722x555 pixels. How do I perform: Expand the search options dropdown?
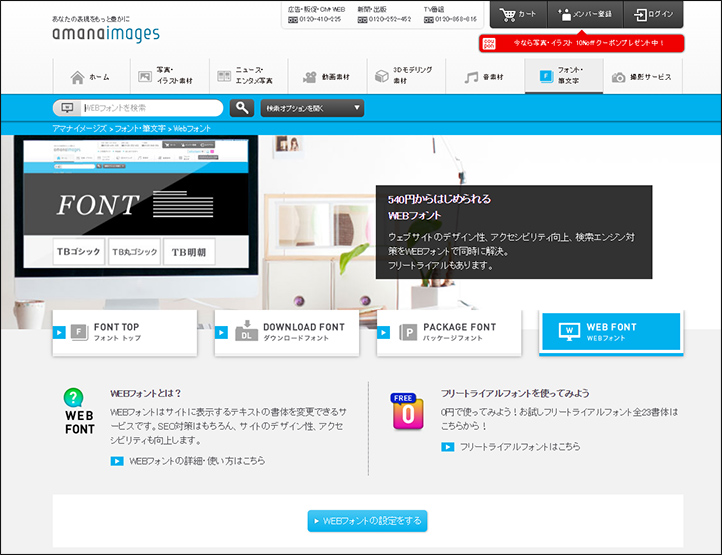click(312, 108)
